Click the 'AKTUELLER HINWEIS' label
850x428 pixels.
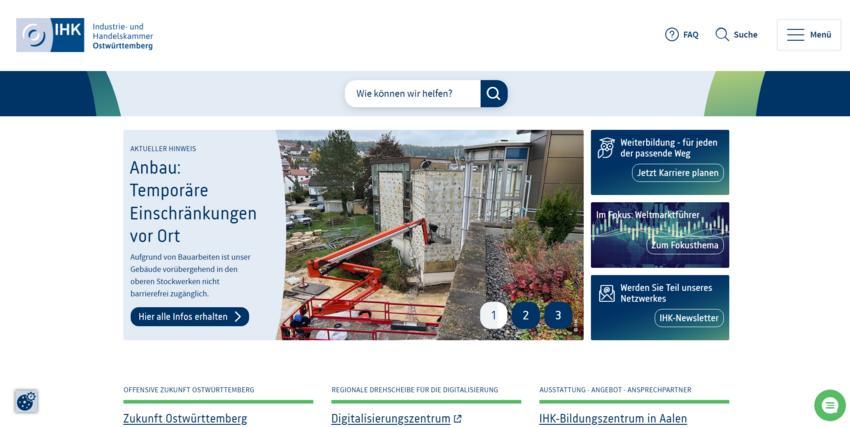point(163,148)
